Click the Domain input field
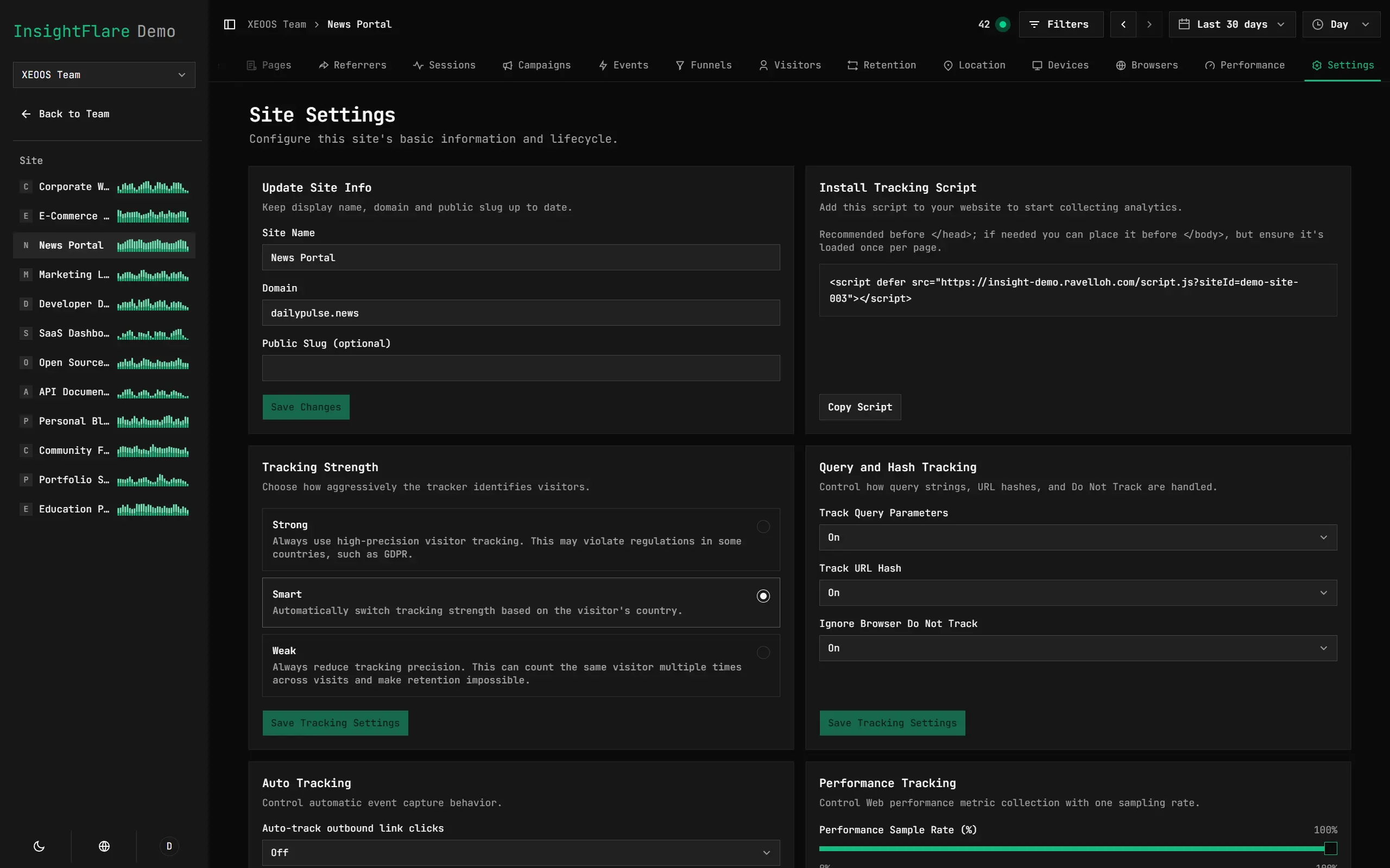 pyautogui.click(x=521, y=313)
